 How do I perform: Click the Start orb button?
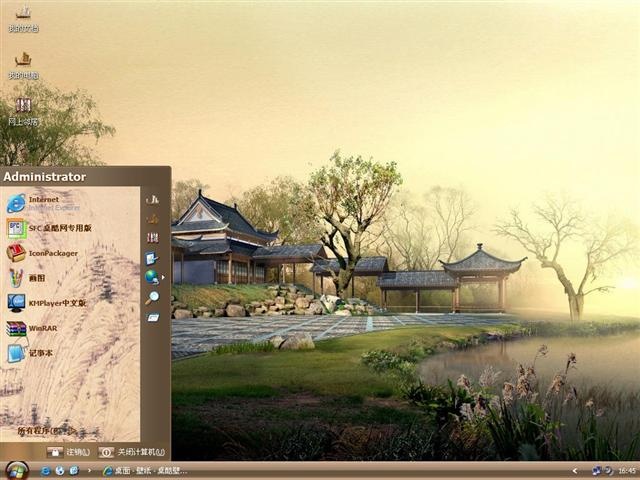click(x=16, y=471)
